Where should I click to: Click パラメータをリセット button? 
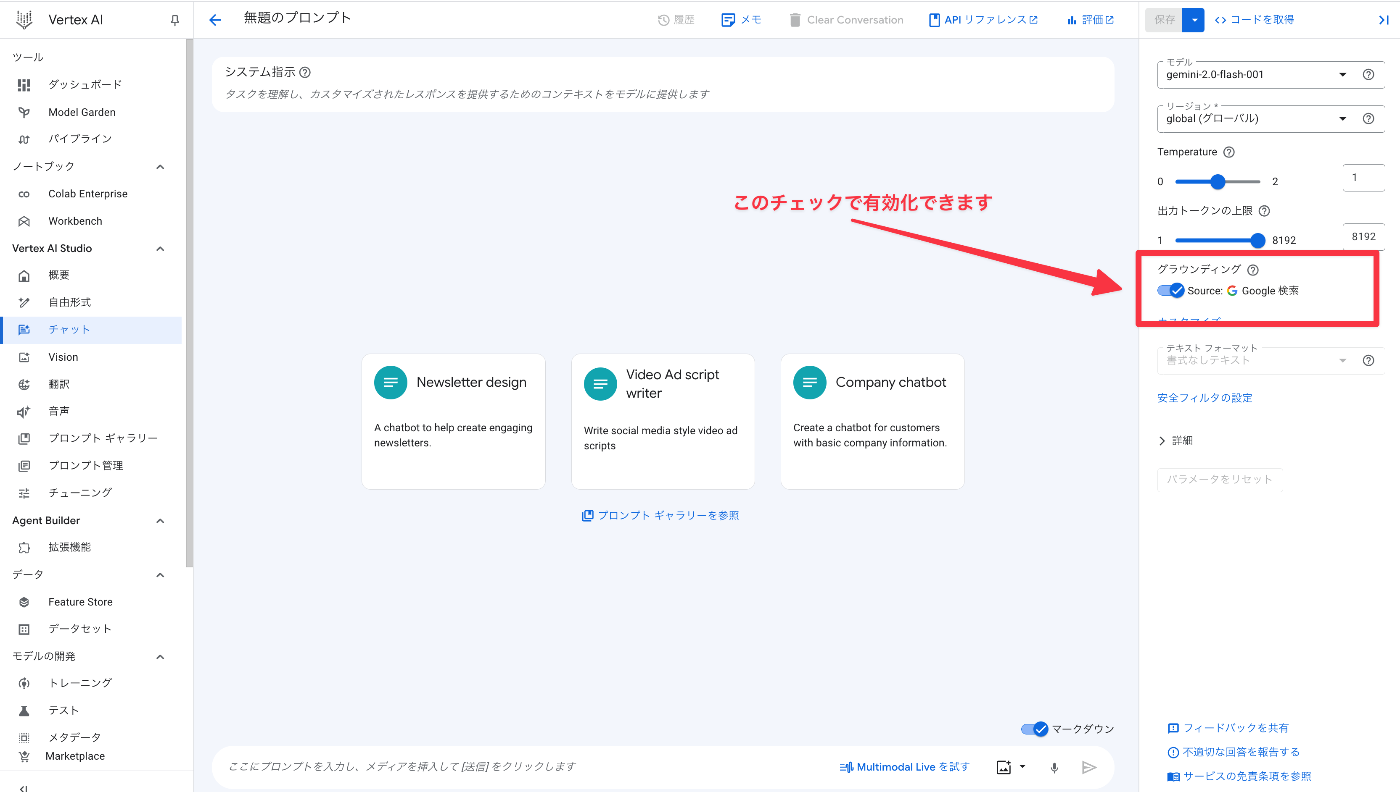point(1220,479)
